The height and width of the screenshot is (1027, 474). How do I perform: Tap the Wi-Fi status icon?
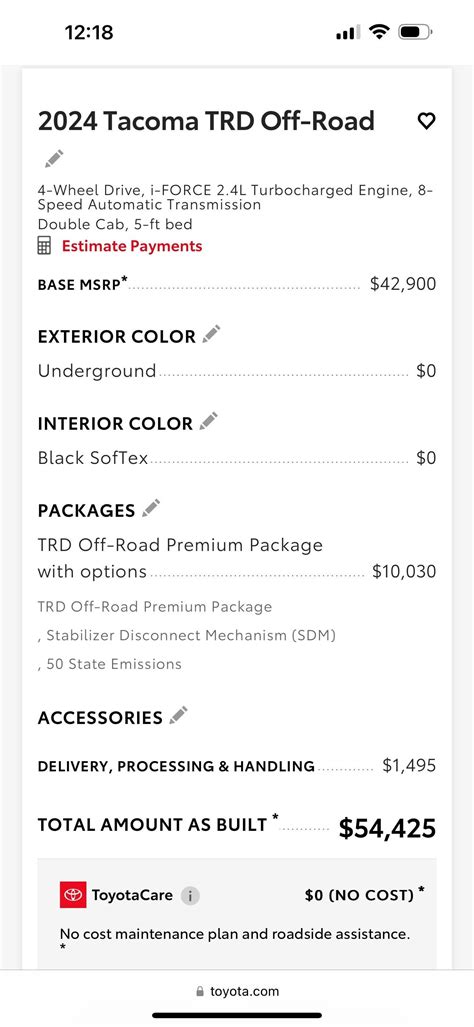(378, 31)
